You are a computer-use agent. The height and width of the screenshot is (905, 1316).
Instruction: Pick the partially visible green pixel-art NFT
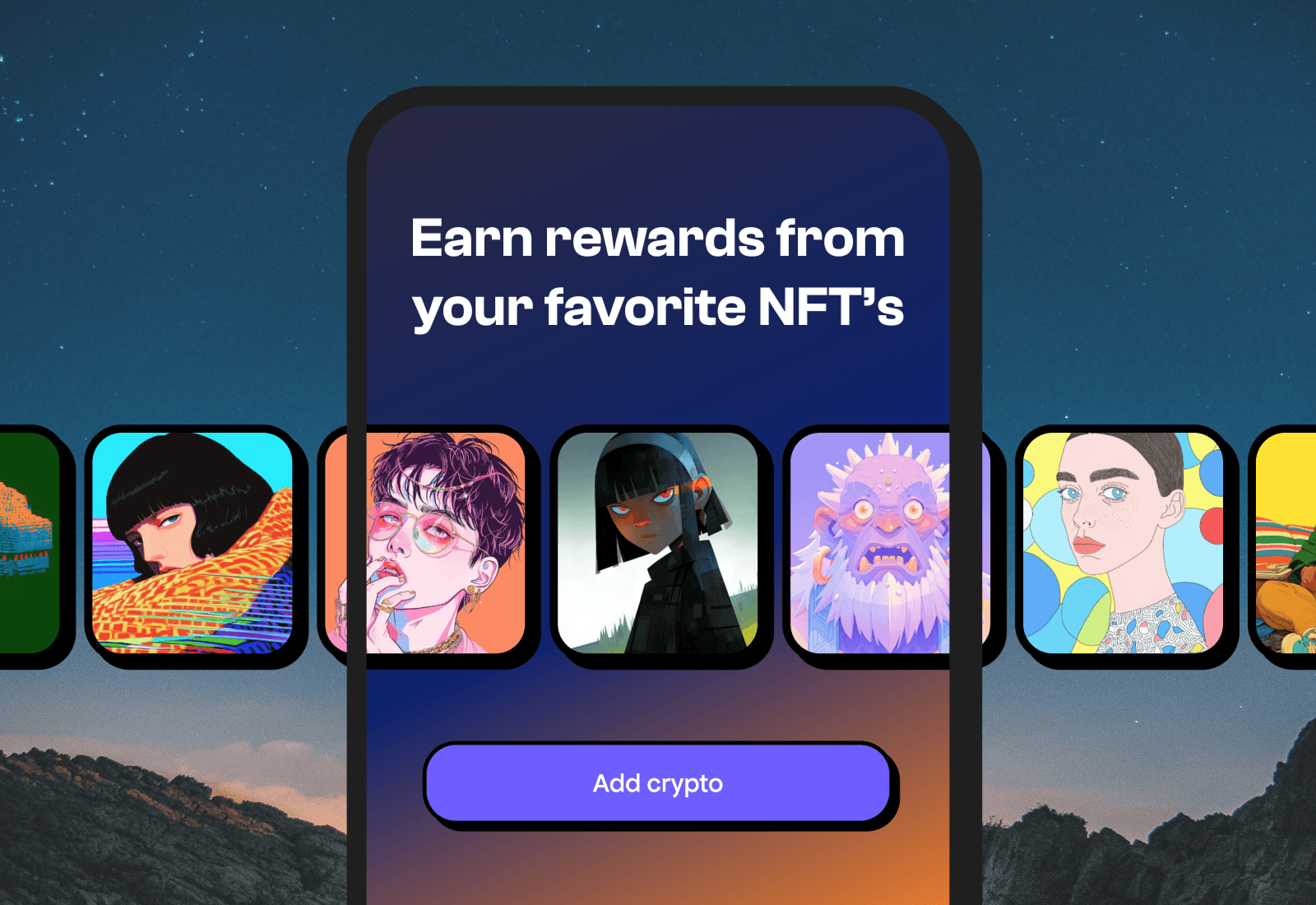(x=30, y=543)
